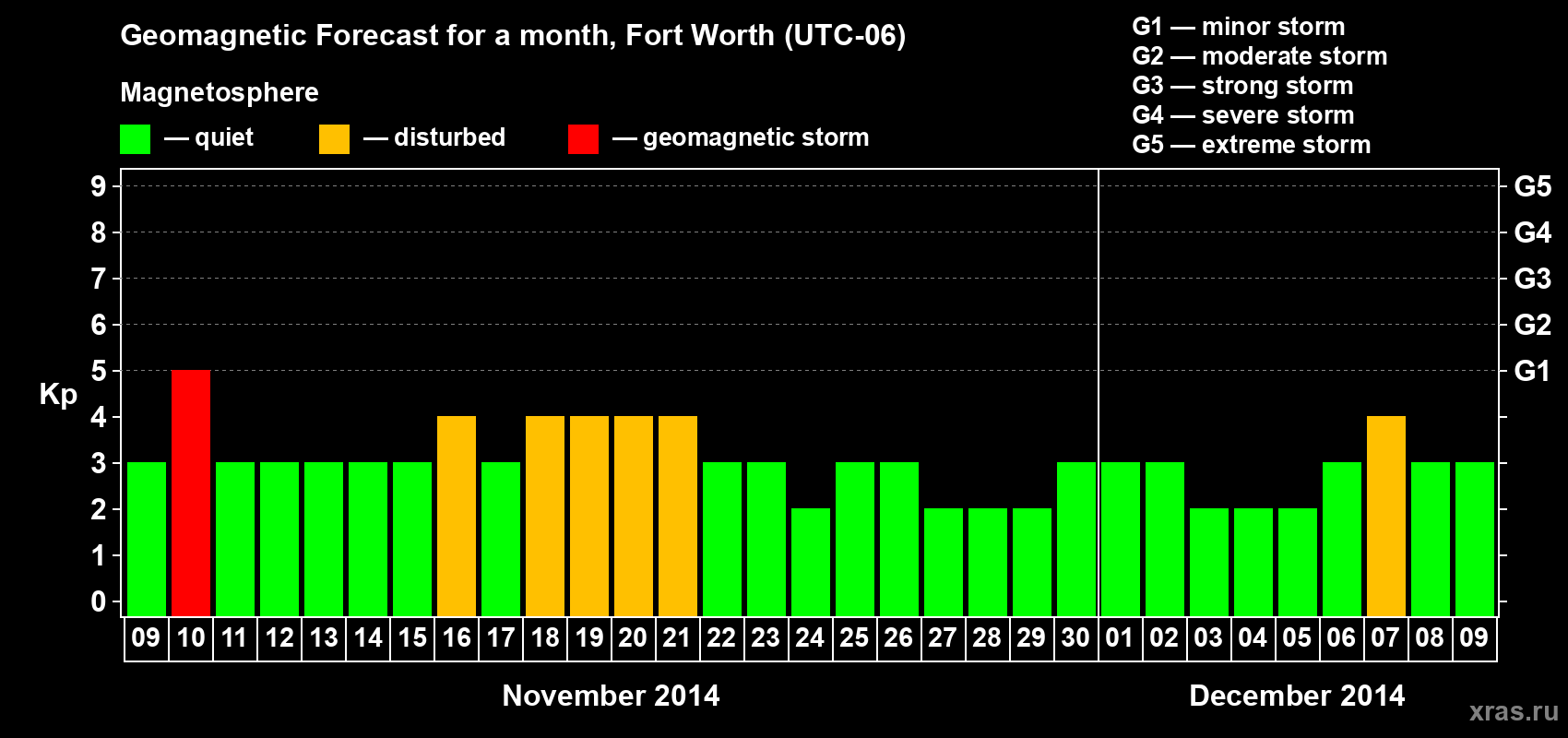Click the Kp axis value '0'

click(x=99, y=601)
